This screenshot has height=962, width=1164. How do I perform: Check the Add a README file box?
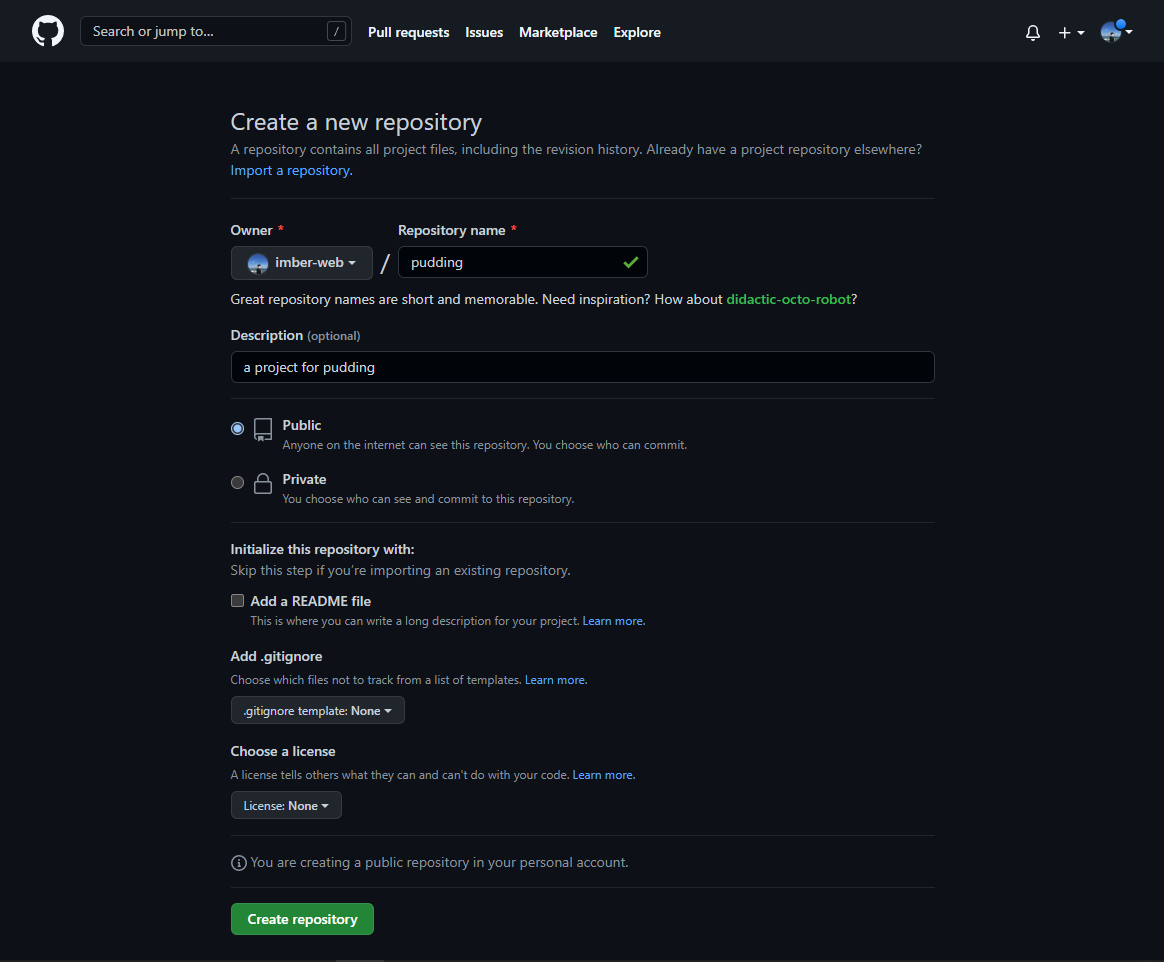click(x=238, y=601)
